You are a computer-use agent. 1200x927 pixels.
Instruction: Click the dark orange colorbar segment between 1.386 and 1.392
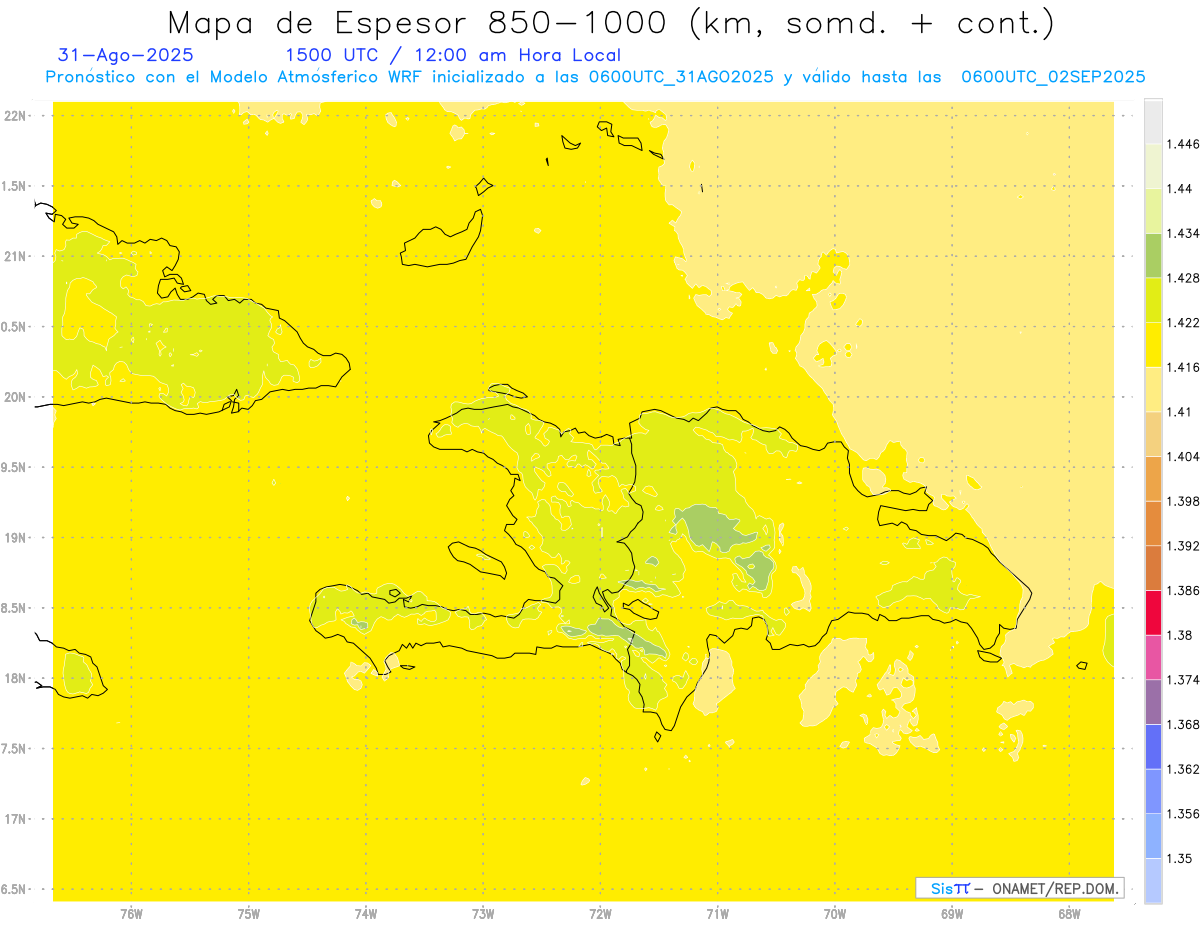click(x=1153, y=568)
